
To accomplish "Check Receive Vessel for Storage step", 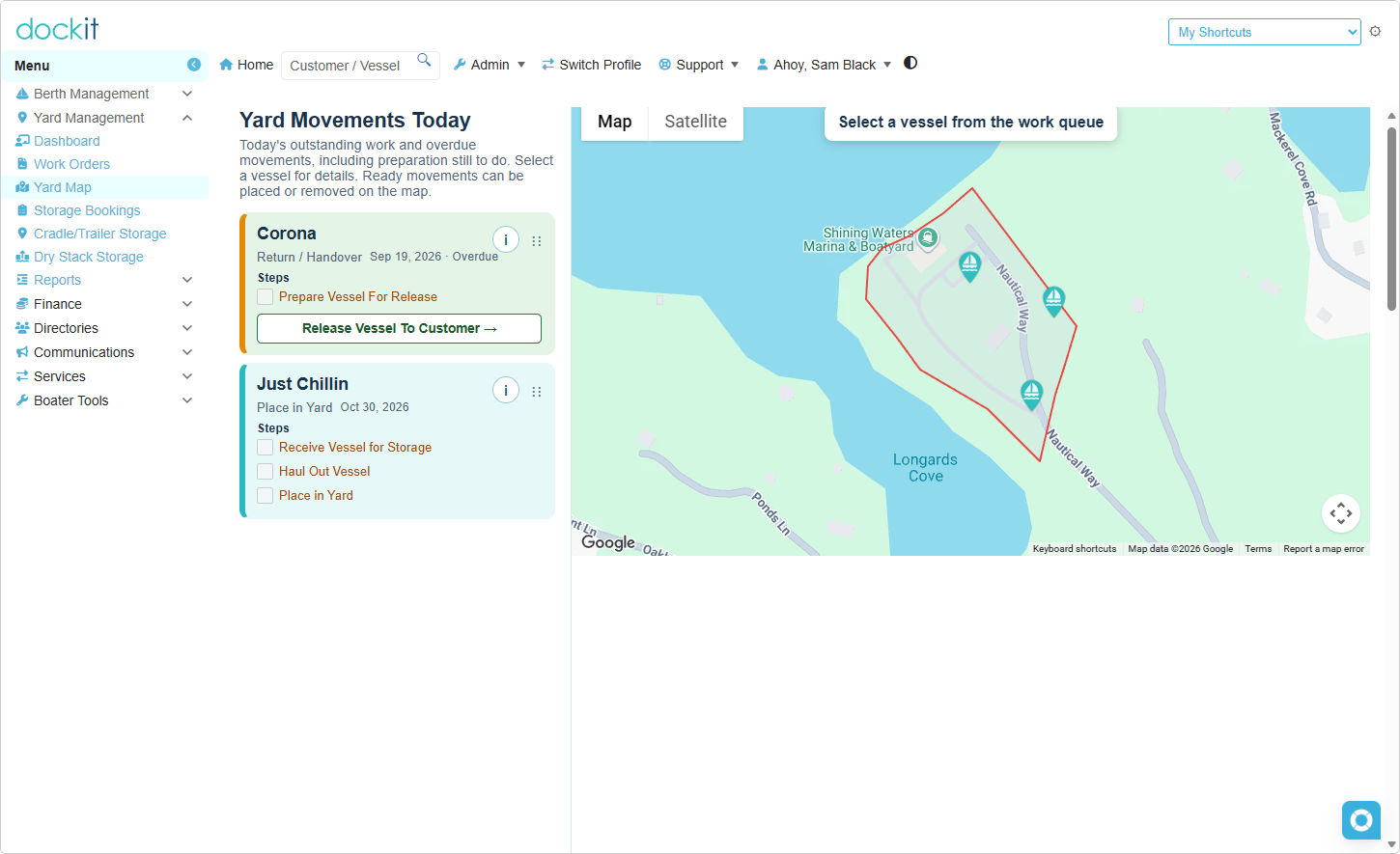I will point(265,448).
